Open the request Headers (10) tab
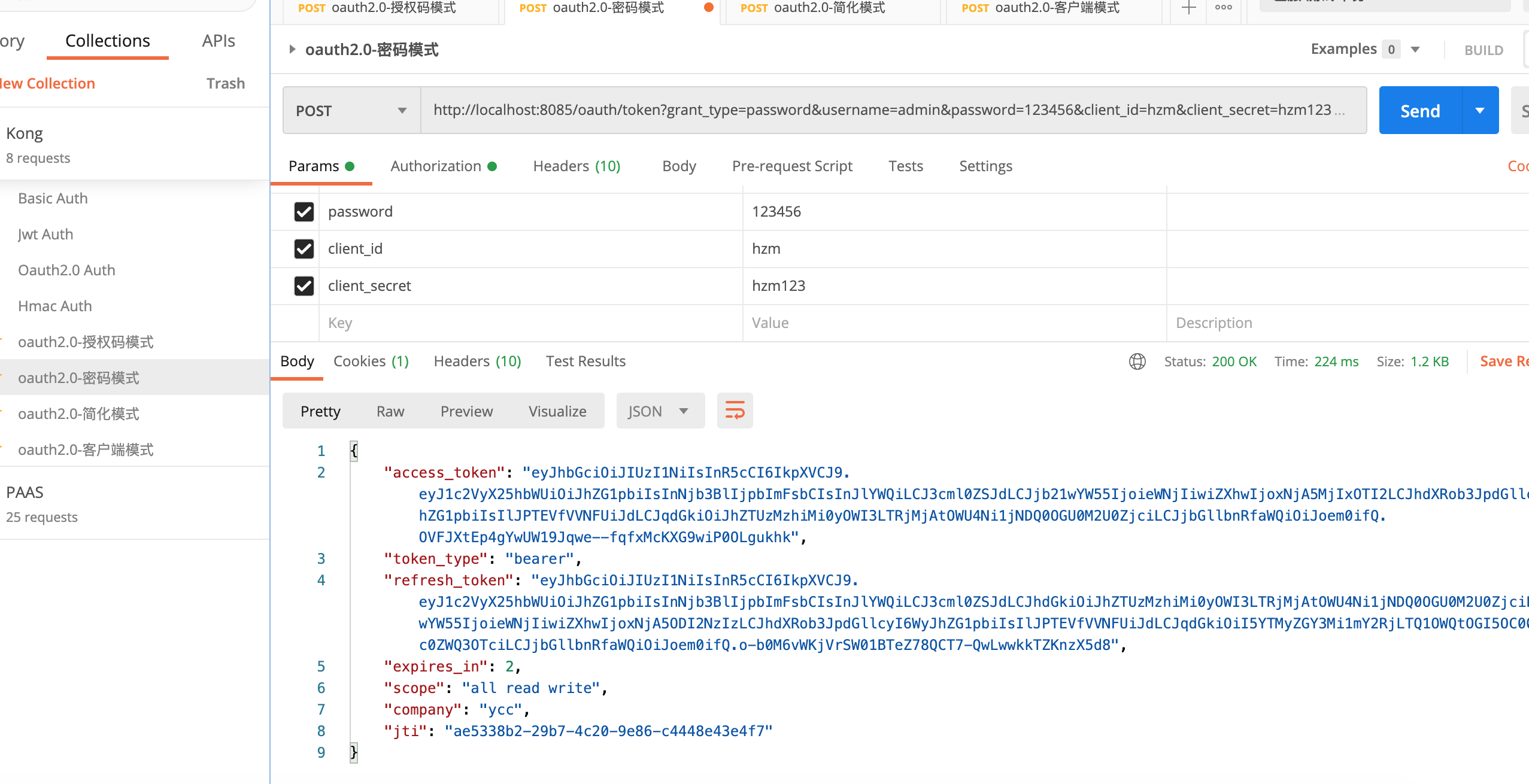The image size is (1529, 784). tap(577, 166)
